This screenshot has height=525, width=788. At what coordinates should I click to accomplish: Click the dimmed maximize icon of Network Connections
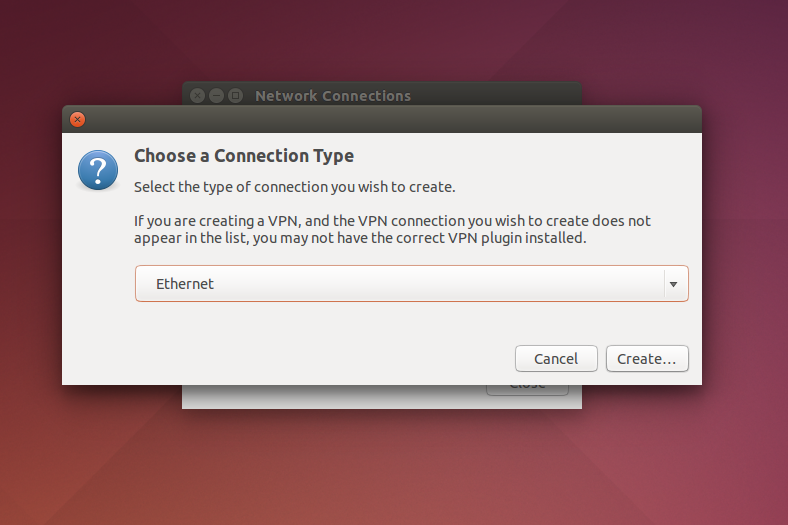[x=235, y=95]
